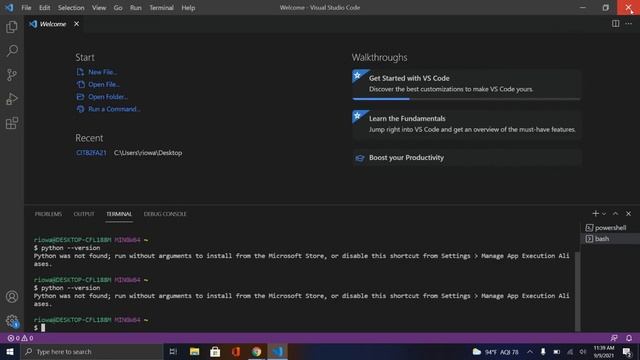
Task: Open the Search view in activity bar
Action: [12, 51]
